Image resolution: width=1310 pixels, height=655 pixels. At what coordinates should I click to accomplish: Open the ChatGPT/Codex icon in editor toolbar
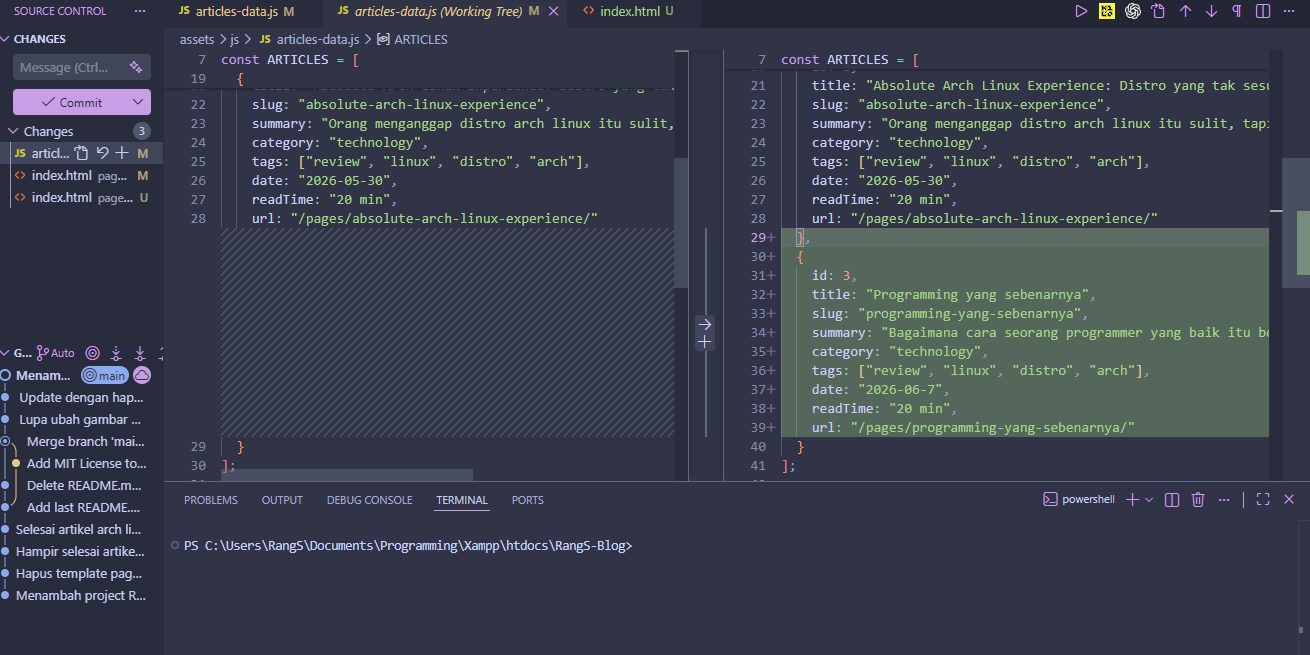click(x=1133, y=11)
